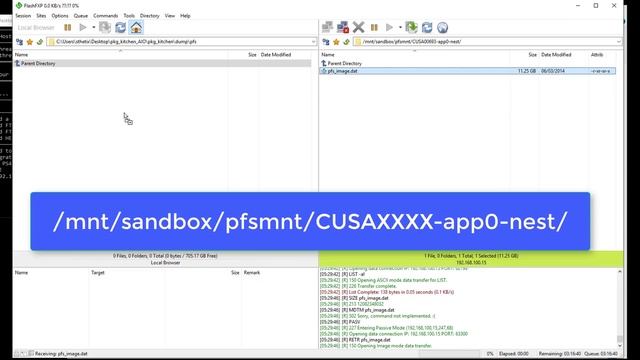Click the Remaining time status entry
This screenshot has width=640, height=360.
[560, 354]
